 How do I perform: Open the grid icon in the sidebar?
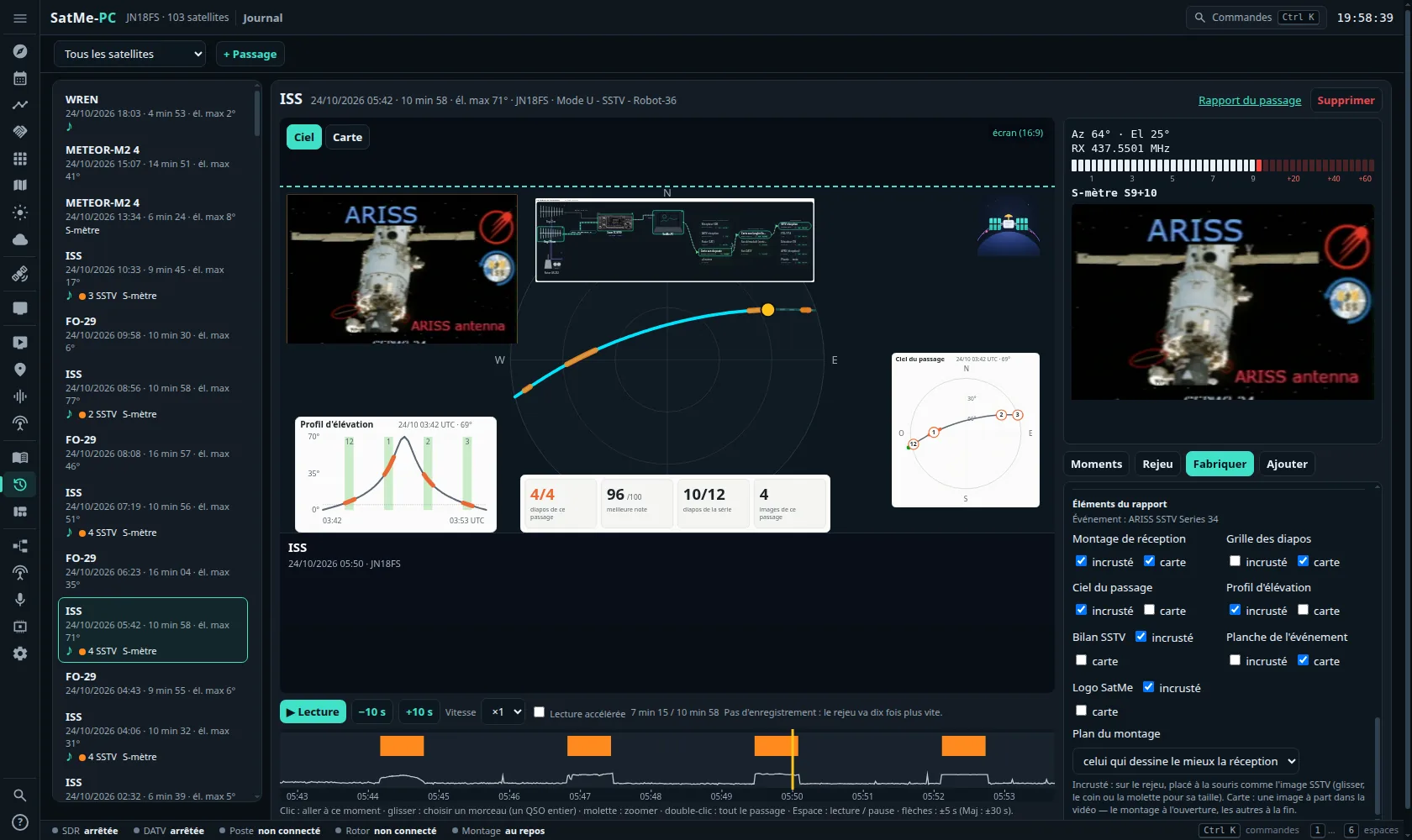(x=20, y=159)
